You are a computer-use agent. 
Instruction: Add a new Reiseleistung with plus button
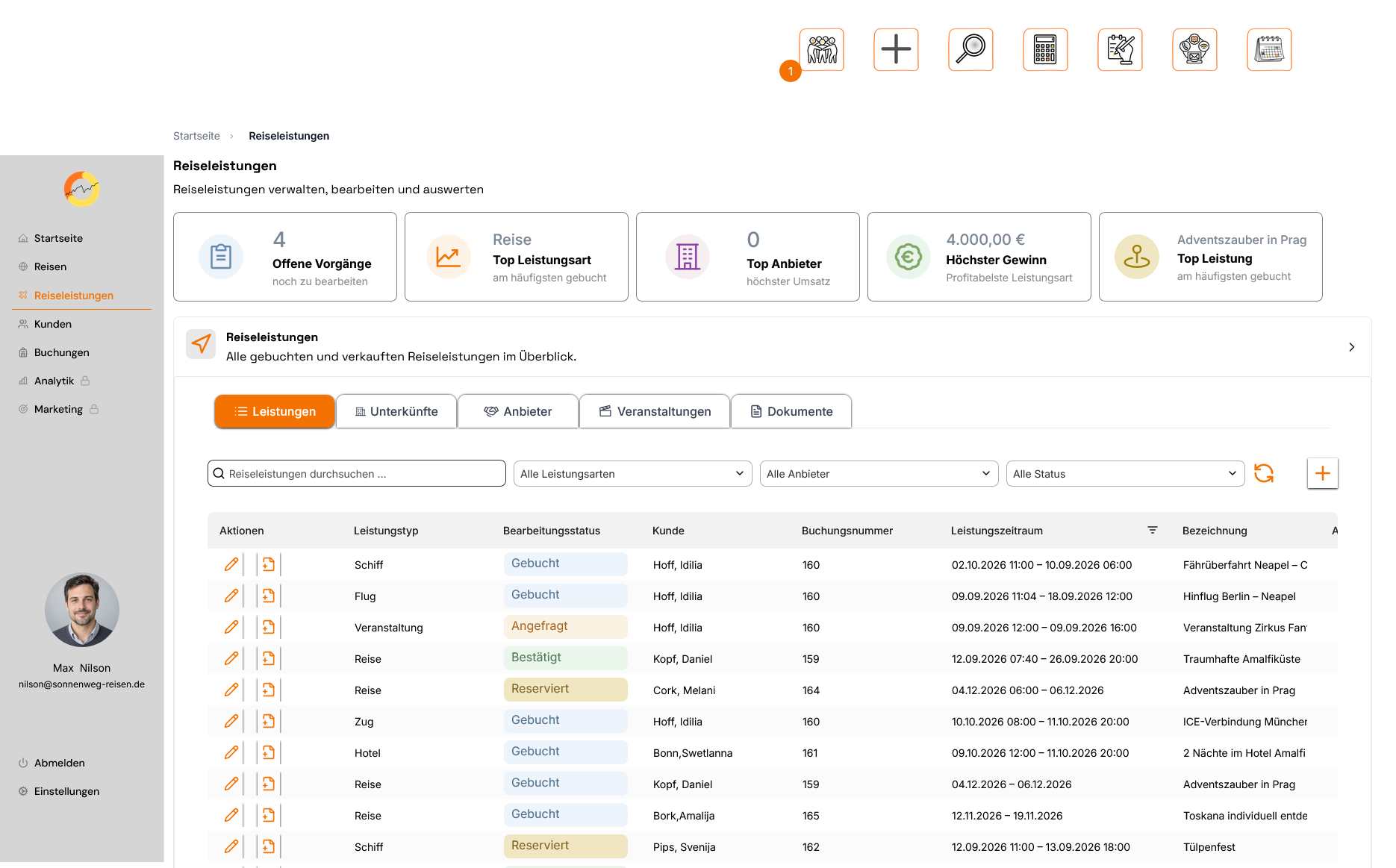pyautogui.click(x=1323, y=473)
